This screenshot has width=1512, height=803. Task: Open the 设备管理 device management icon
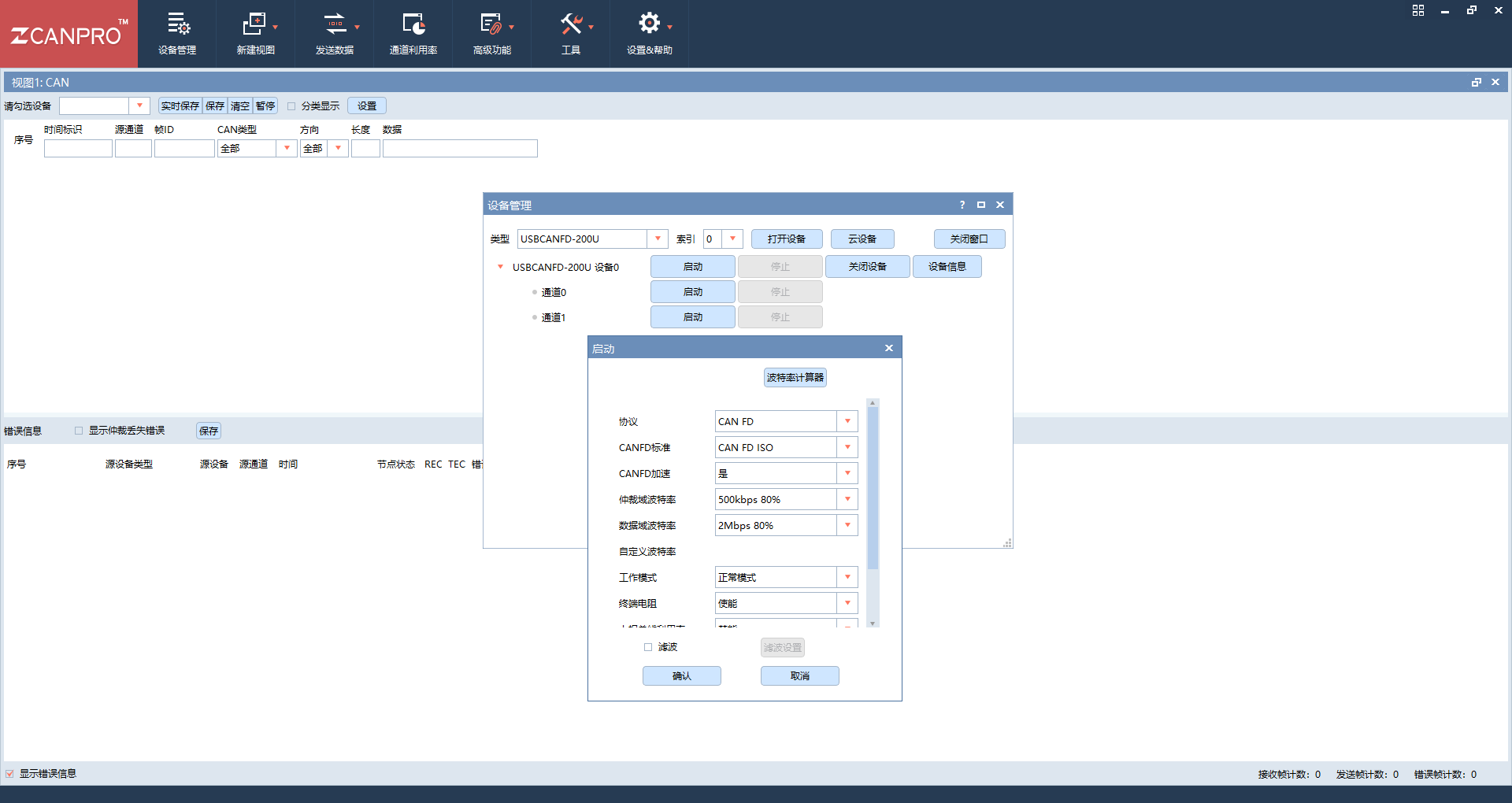177,24
